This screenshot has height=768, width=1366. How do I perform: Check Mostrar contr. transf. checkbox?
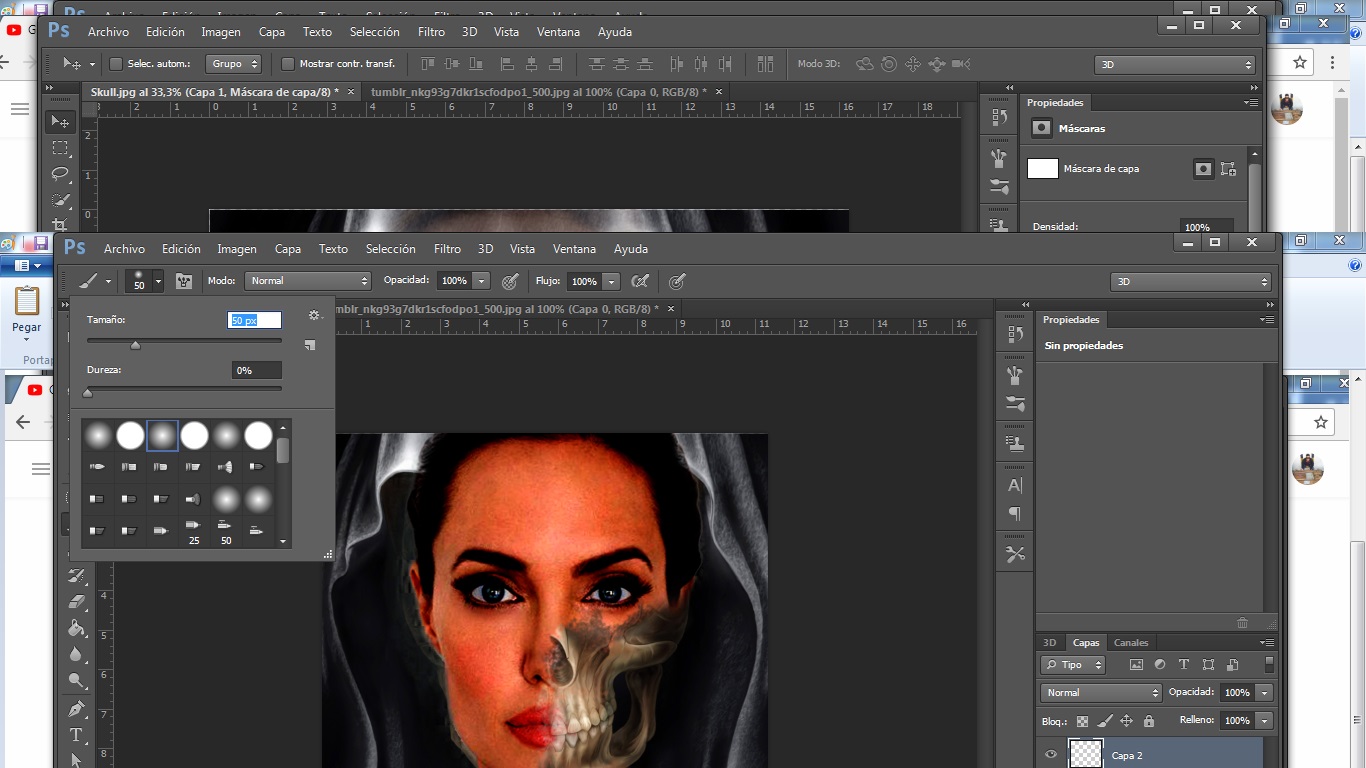tap(288, 64)
